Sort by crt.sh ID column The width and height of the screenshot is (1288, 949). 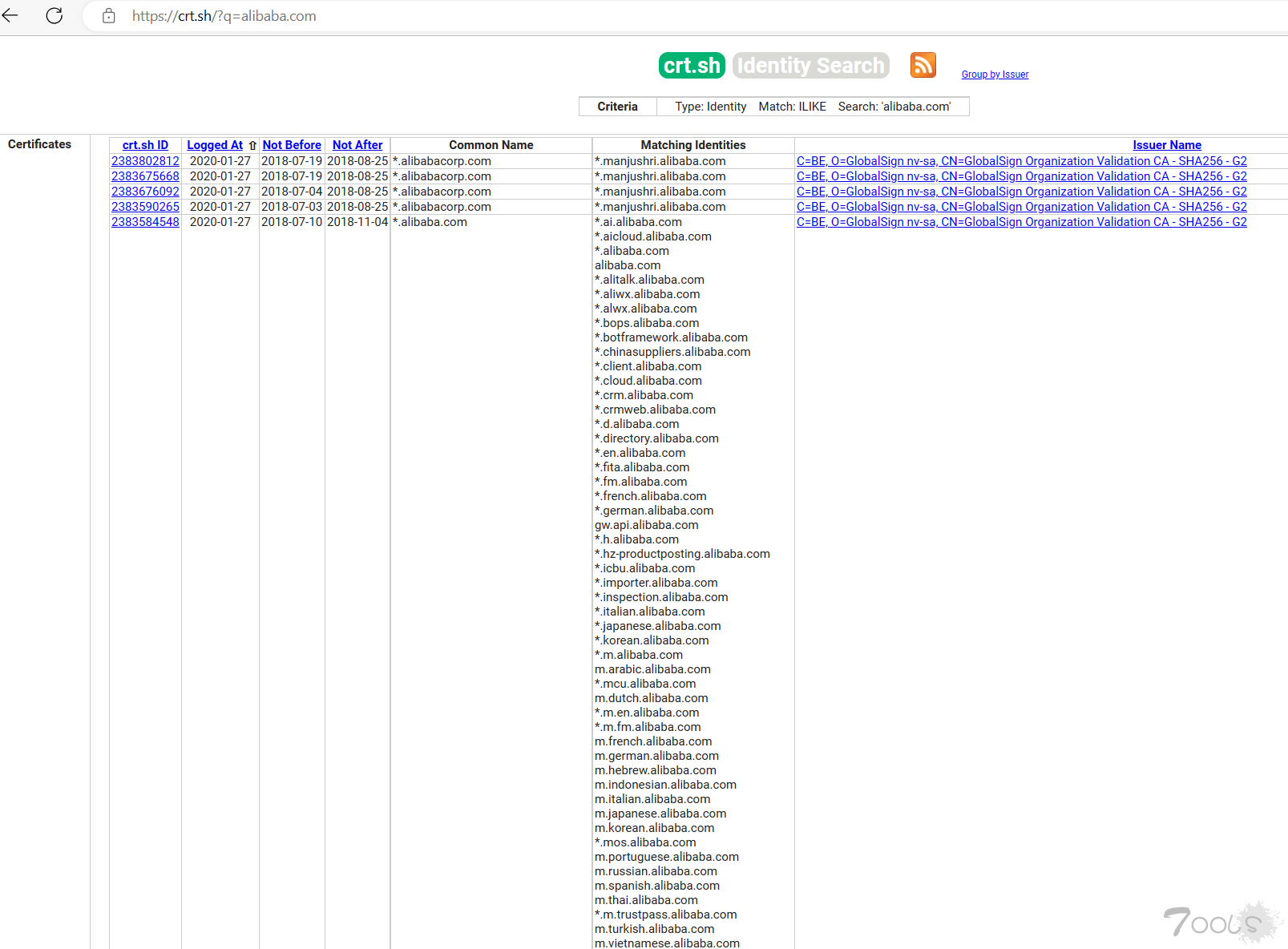click(x=145, y=145)
